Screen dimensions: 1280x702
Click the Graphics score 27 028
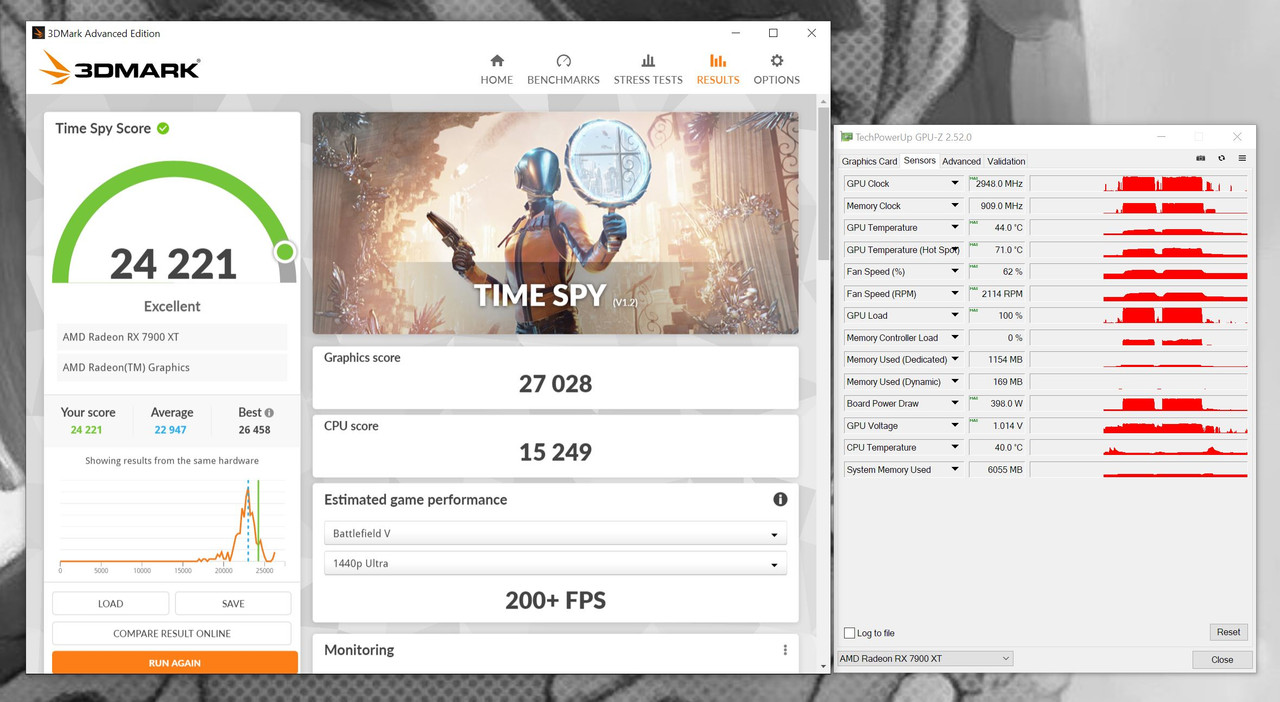click(x=555, y=384)
